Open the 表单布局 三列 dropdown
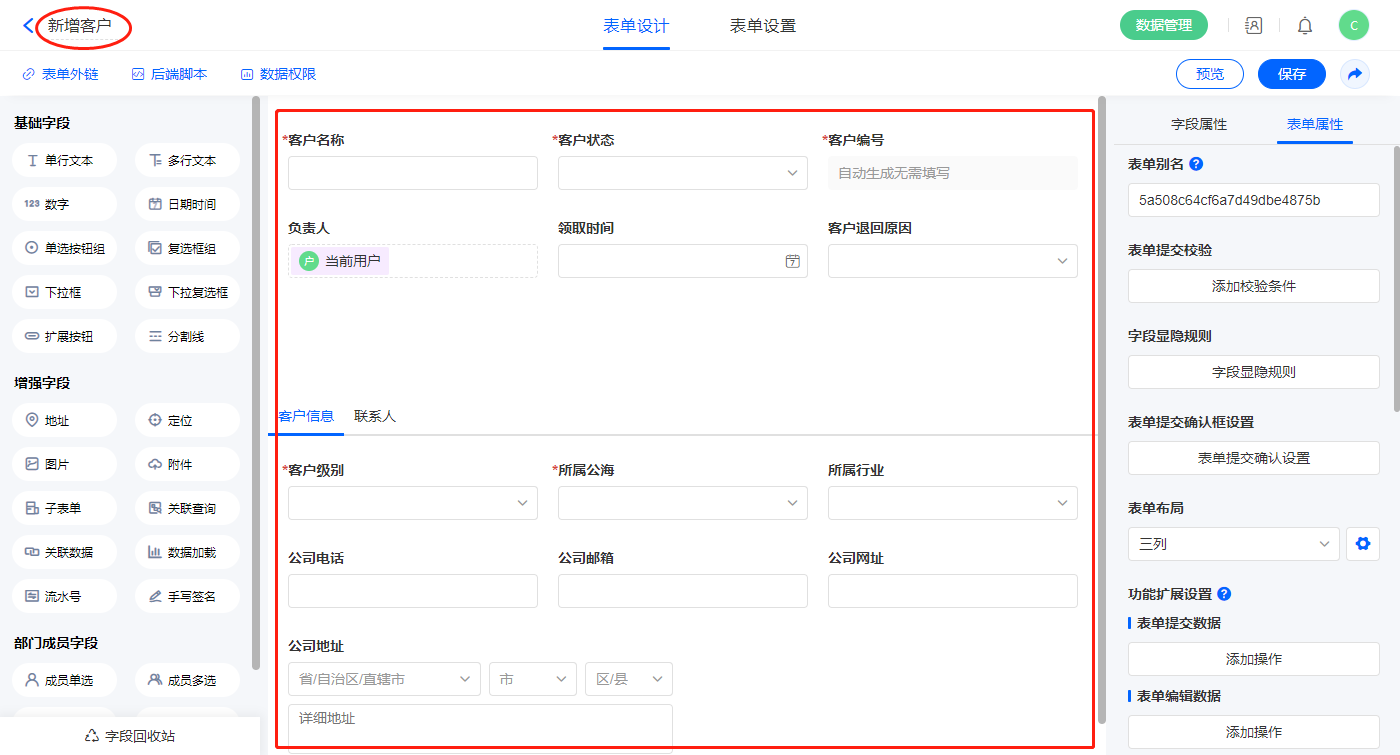The image size is (1400, 755). point(1233,544)
